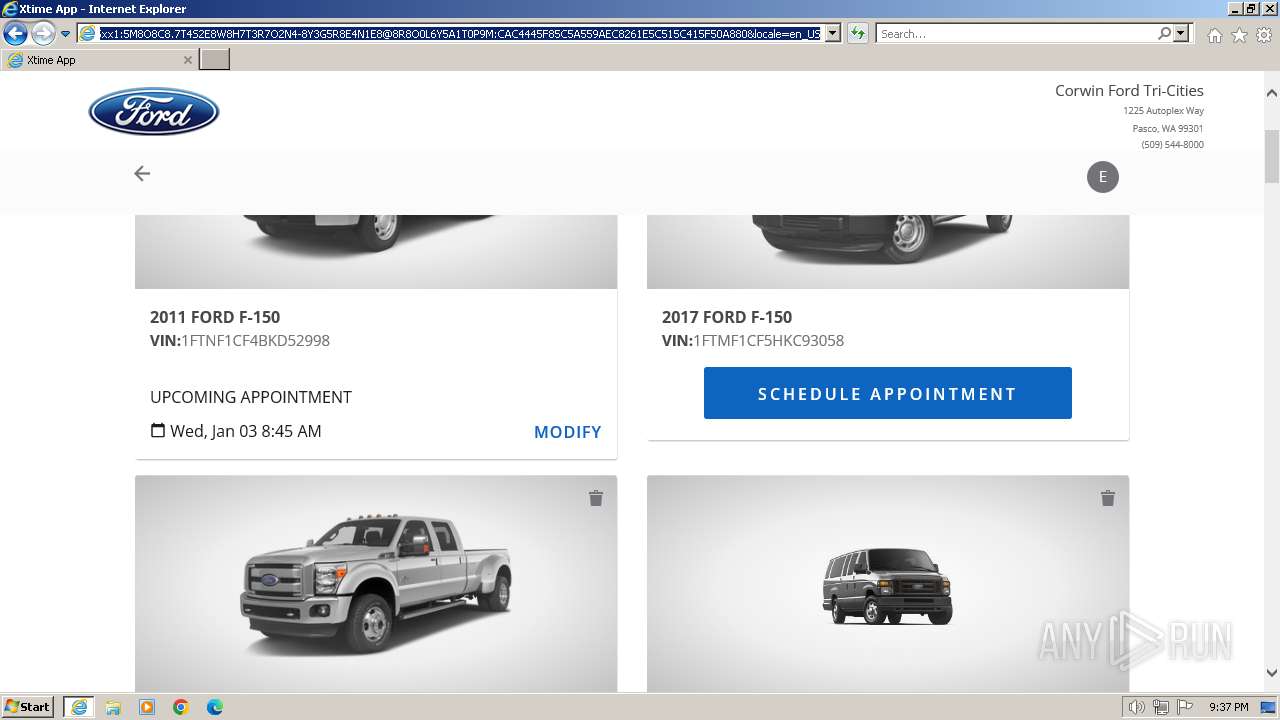The width and height of the screenshot is (1280, 720).
Task: Open Microsoft Edge from the taskbar
Action: coord(215,707)
